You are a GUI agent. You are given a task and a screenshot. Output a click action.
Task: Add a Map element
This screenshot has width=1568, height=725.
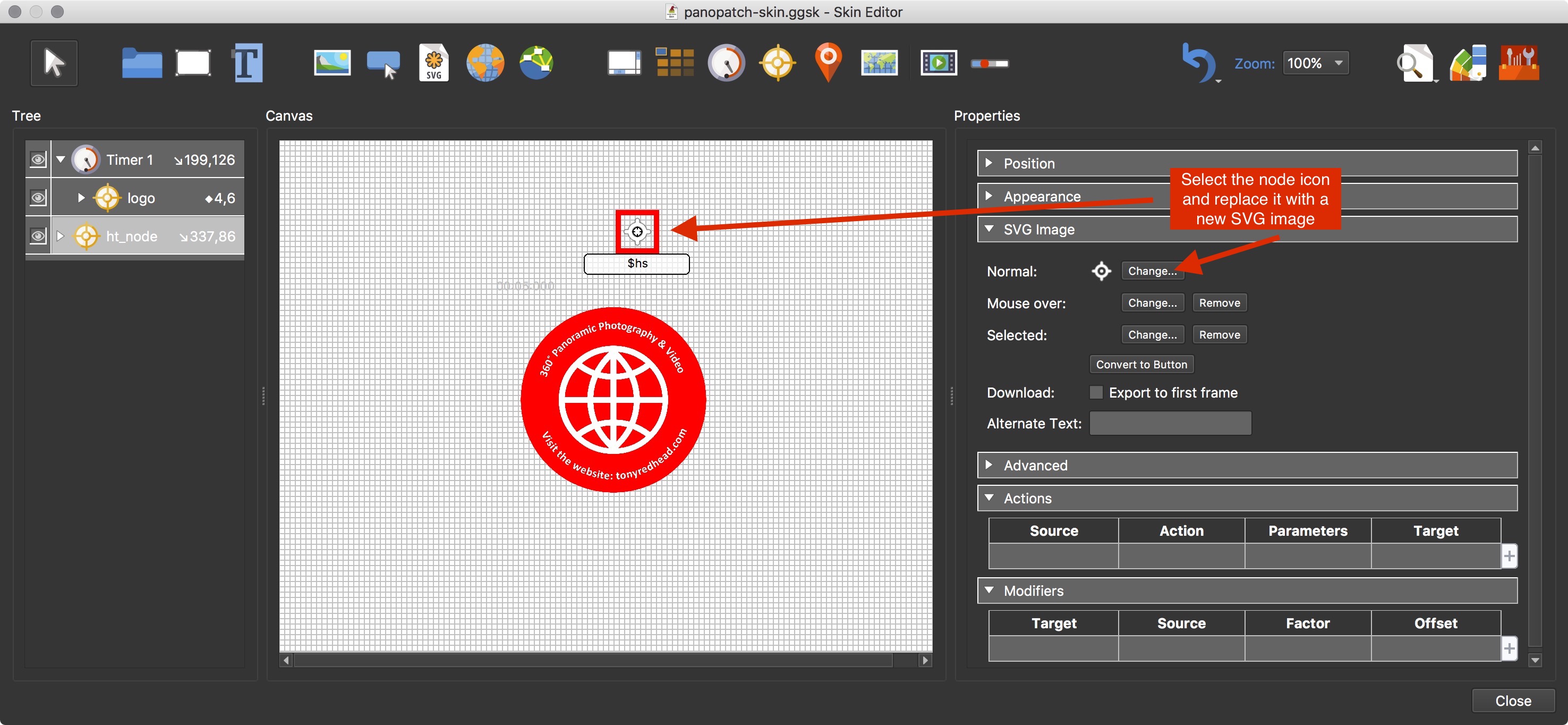click(880, 63)
